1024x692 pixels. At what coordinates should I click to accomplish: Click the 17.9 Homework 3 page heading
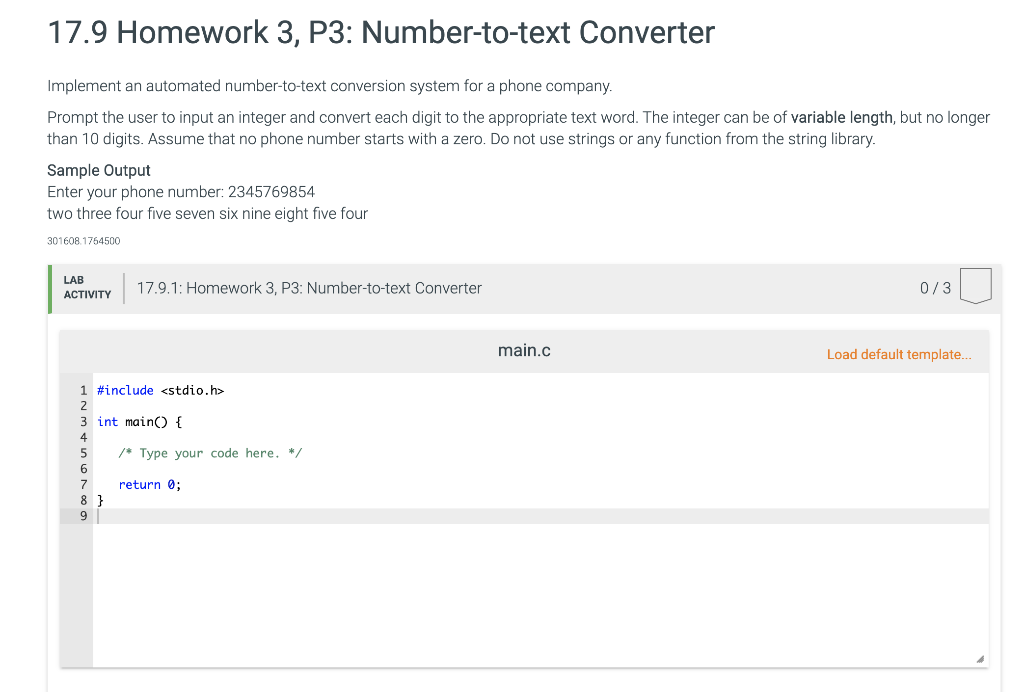[x=381, y=33]
